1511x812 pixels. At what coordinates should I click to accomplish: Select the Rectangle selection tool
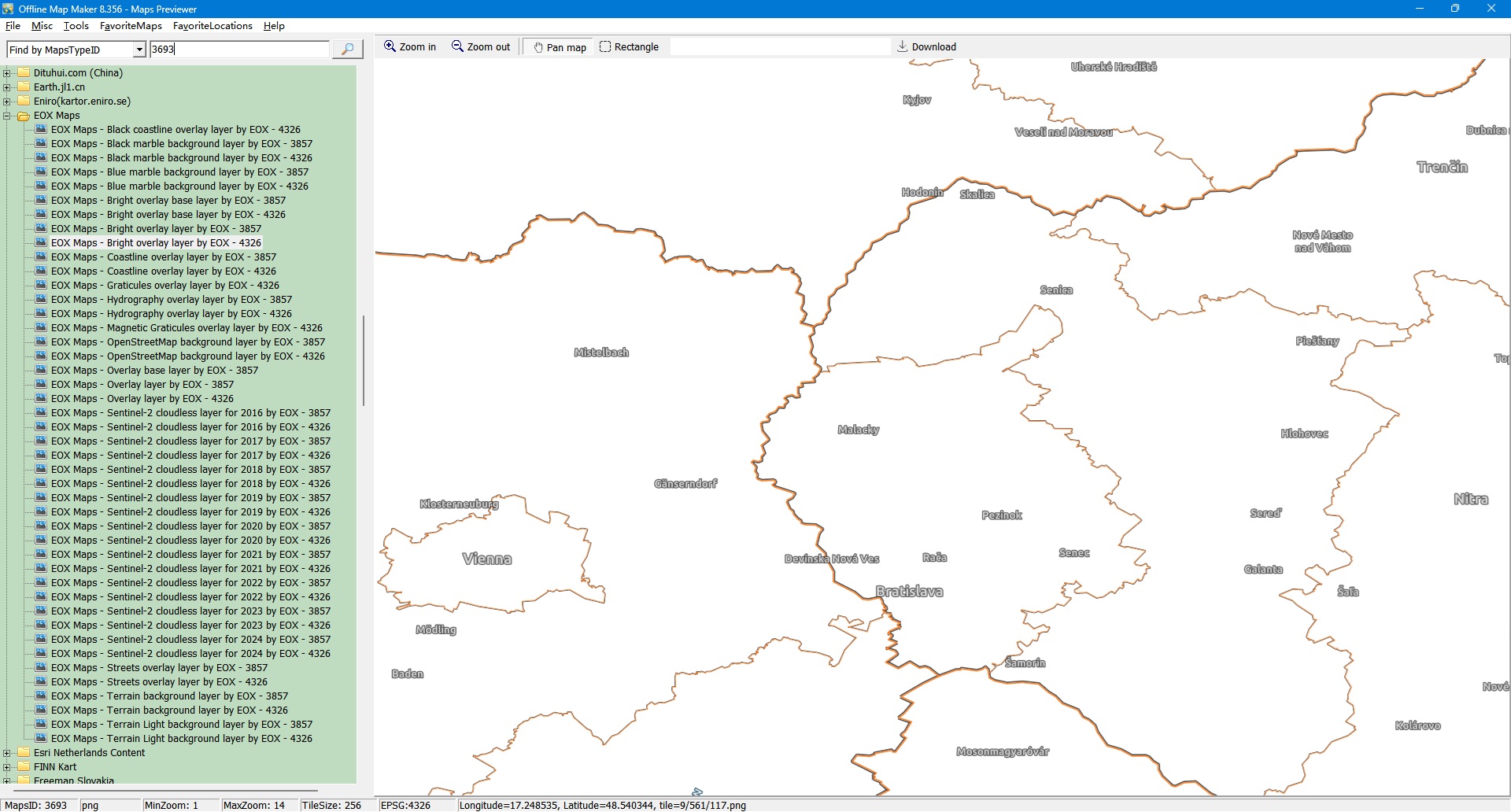pyautogui.click(x=605, y=47)
